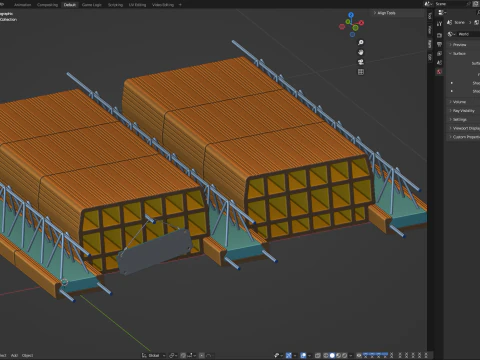Open world datablock browse dropdown
This screenshot has width=480, height=360.
click(451, 34)
